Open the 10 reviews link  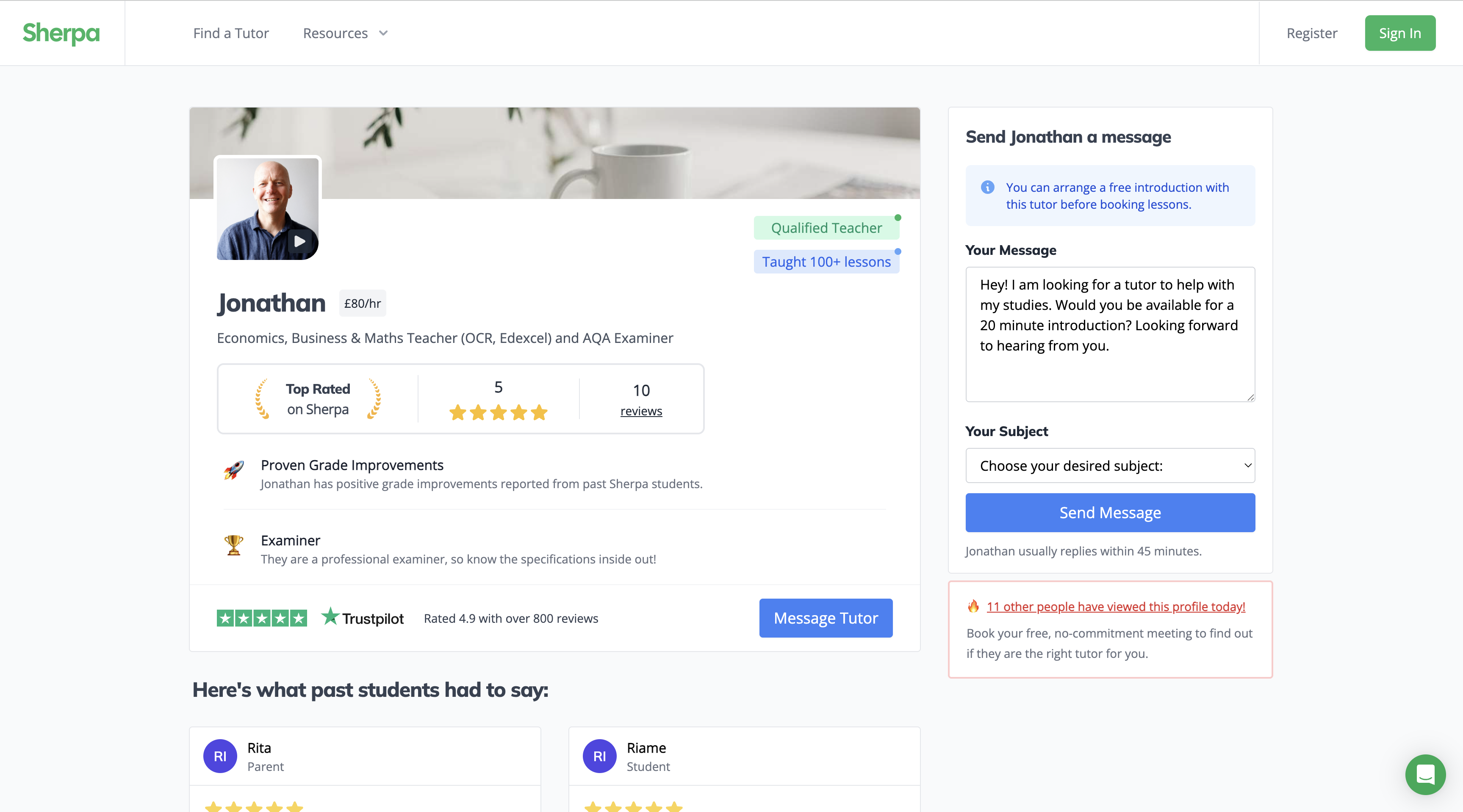(640, 411)
